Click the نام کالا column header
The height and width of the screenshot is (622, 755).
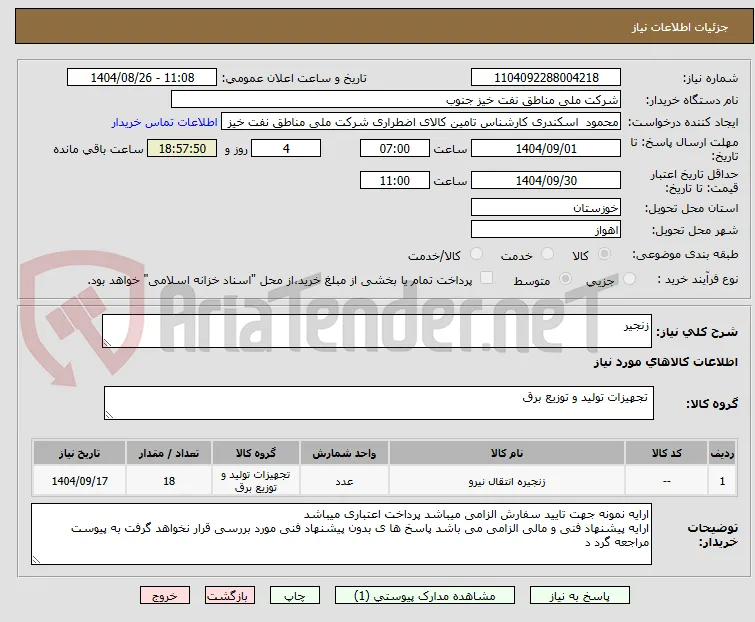click(x=507, y=454)
